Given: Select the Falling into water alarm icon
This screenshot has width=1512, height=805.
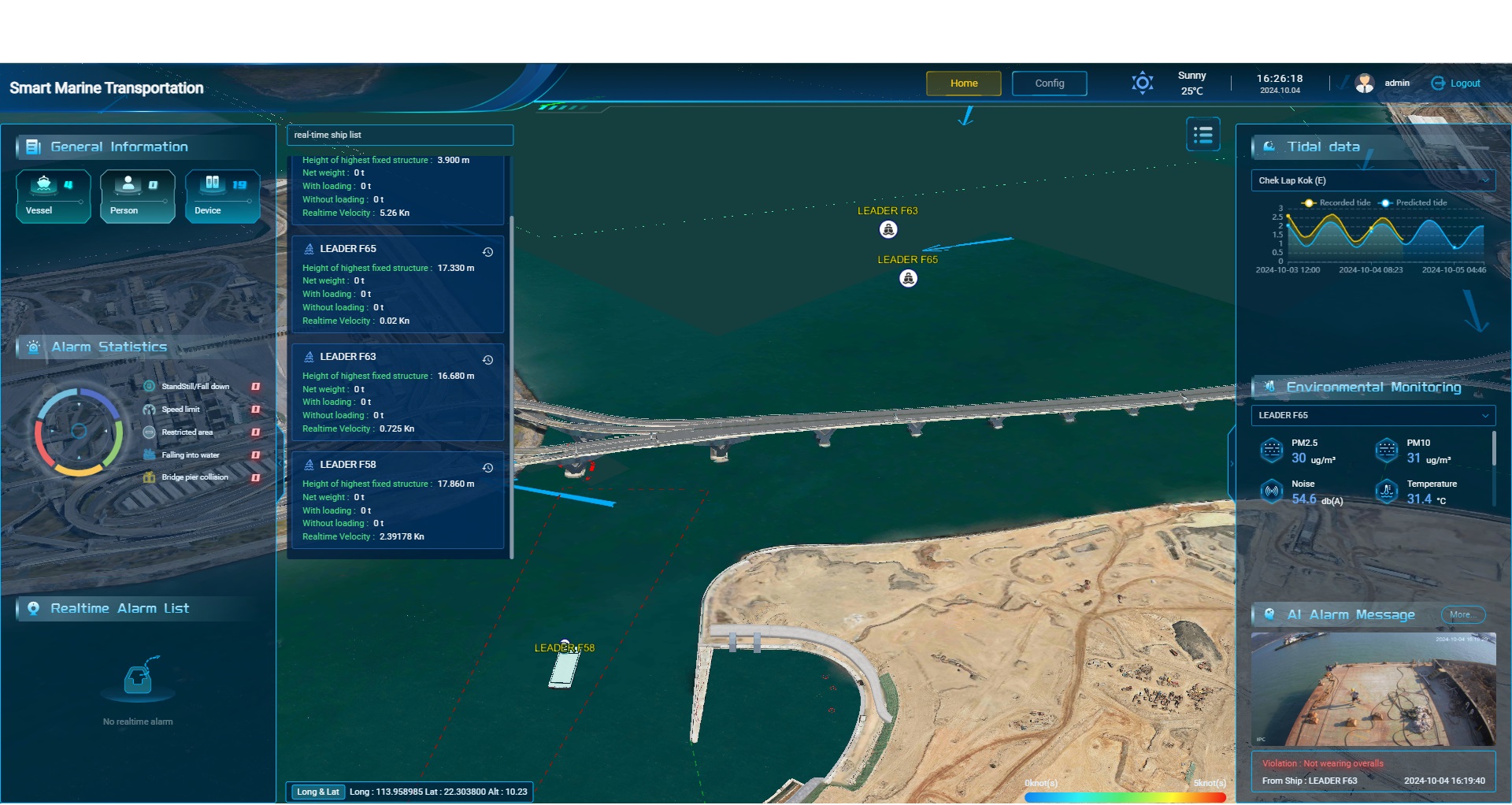Looking at the screenshot, I should [x=149, y=455].
